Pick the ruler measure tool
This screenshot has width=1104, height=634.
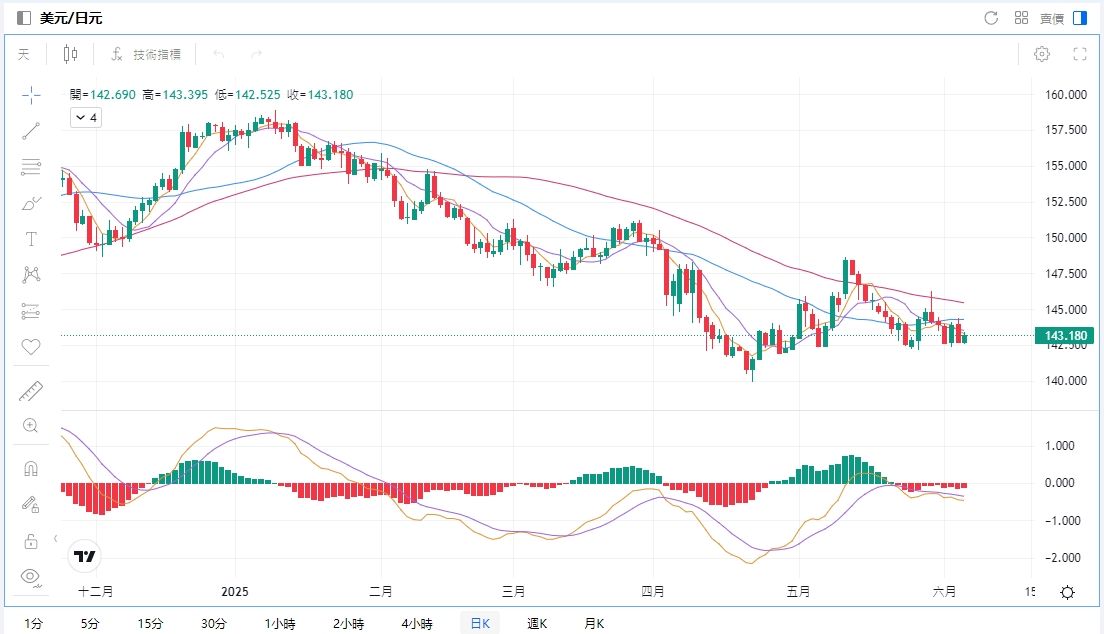[31, 391]
